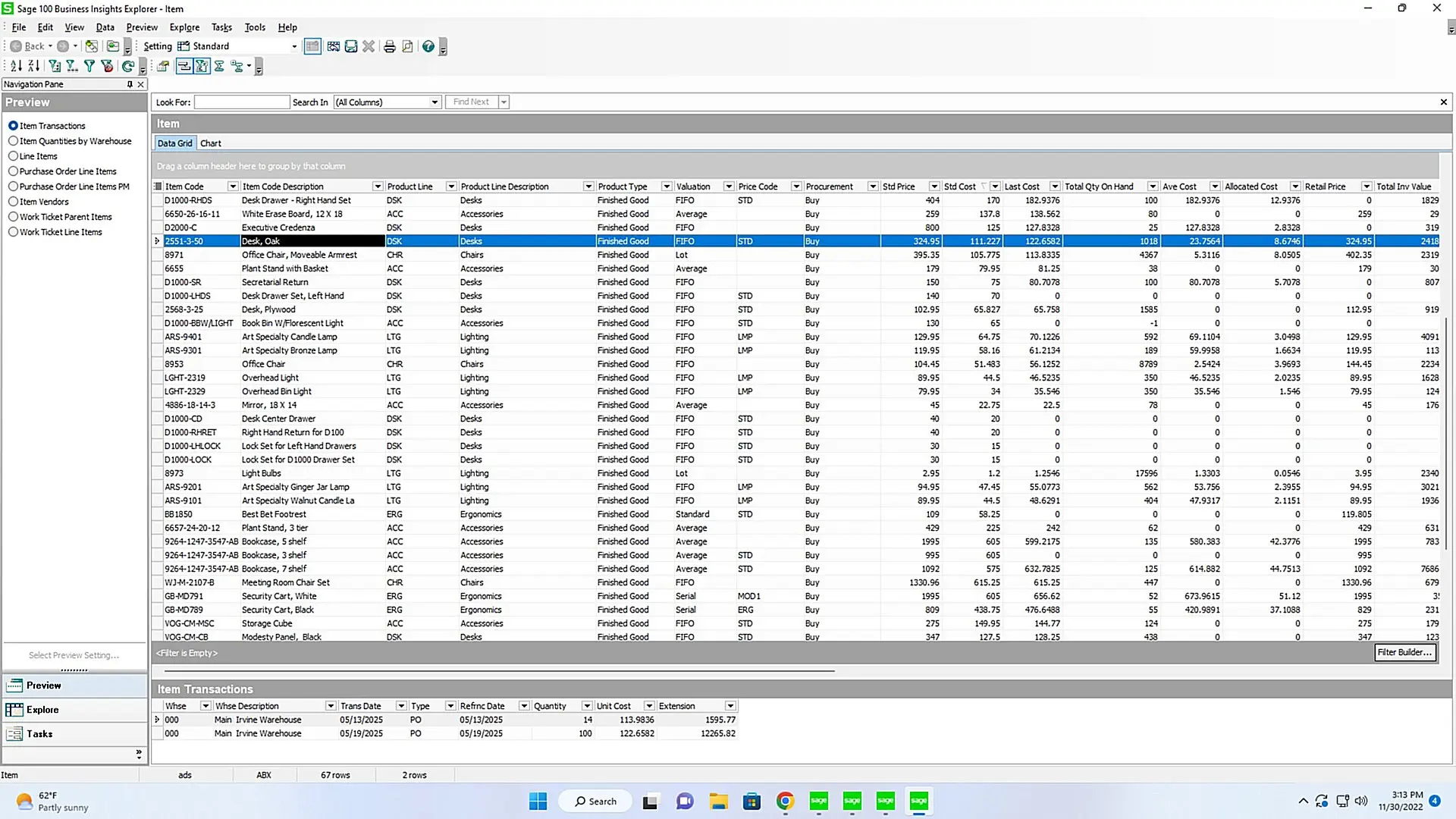Click the print icon

pyautogui.click(x=389, y=46)
